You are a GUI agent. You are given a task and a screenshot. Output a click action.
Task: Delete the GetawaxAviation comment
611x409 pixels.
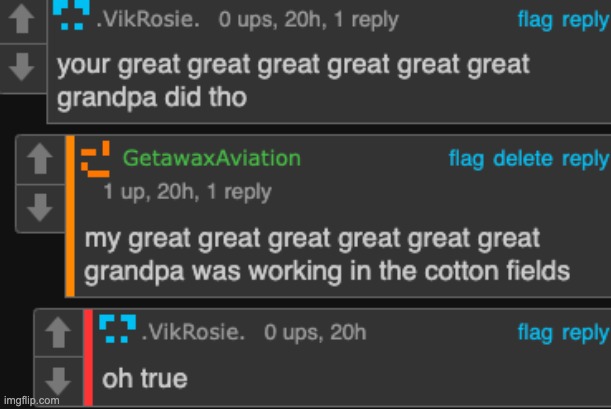pos(523,158)
